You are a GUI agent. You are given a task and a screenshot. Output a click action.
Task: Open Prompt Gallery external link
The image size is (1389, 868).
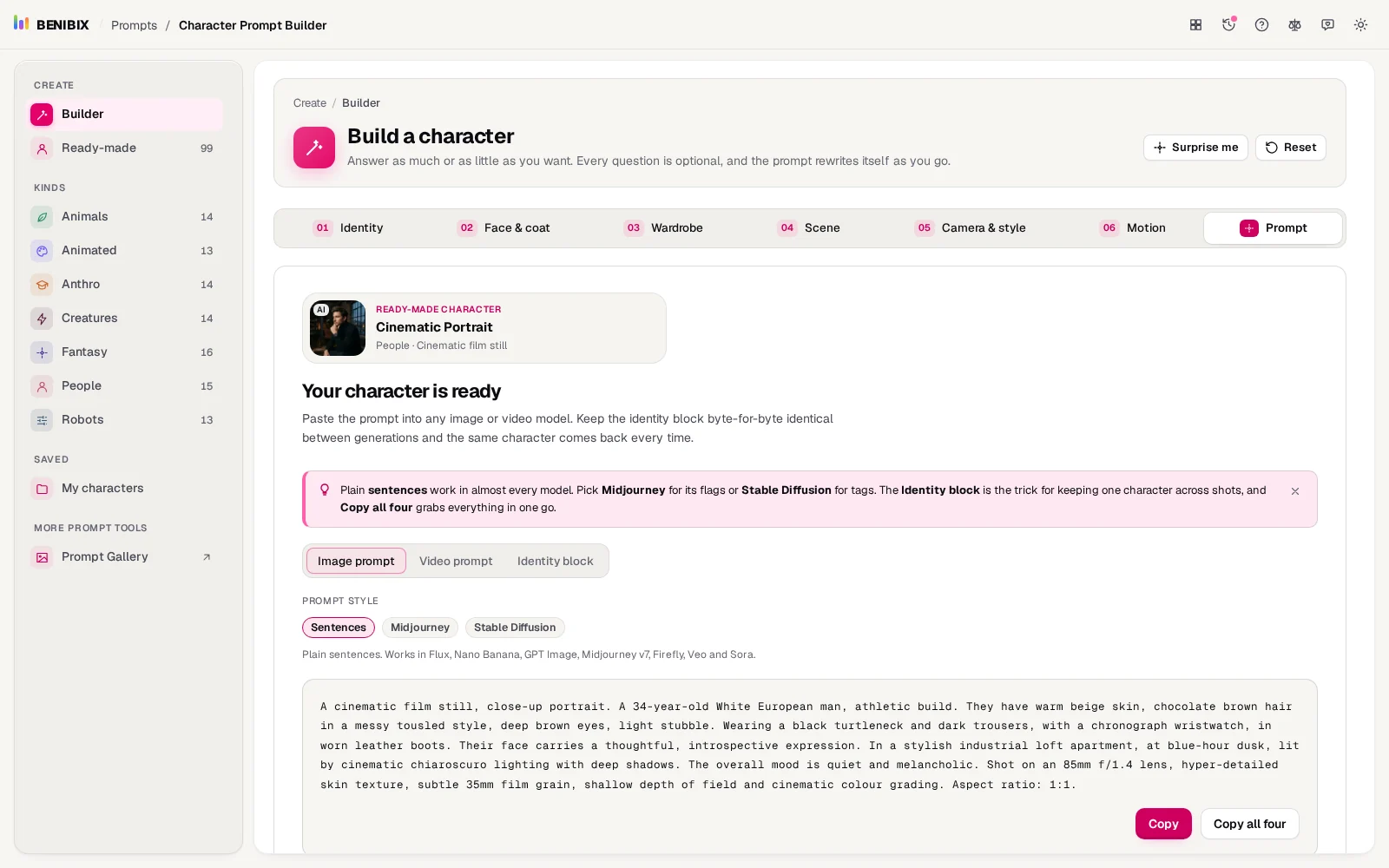tap(126, 557)
